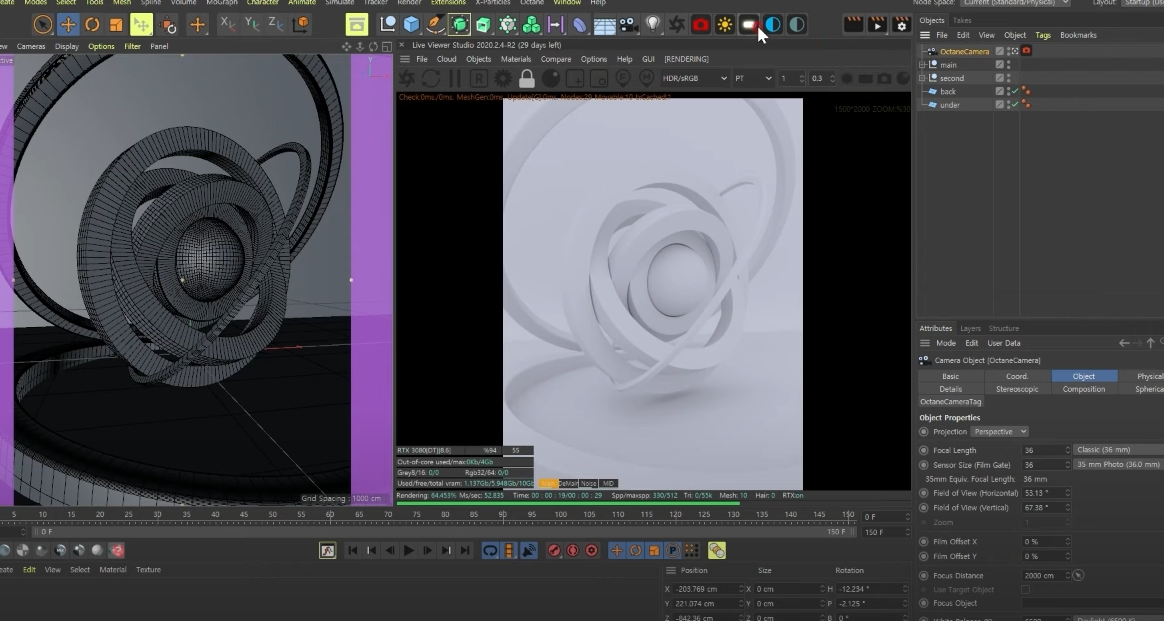The width and height of the screenshot is (1164, 621).
Task: Toggle the Z-axis lock icon
Action: 275,24
